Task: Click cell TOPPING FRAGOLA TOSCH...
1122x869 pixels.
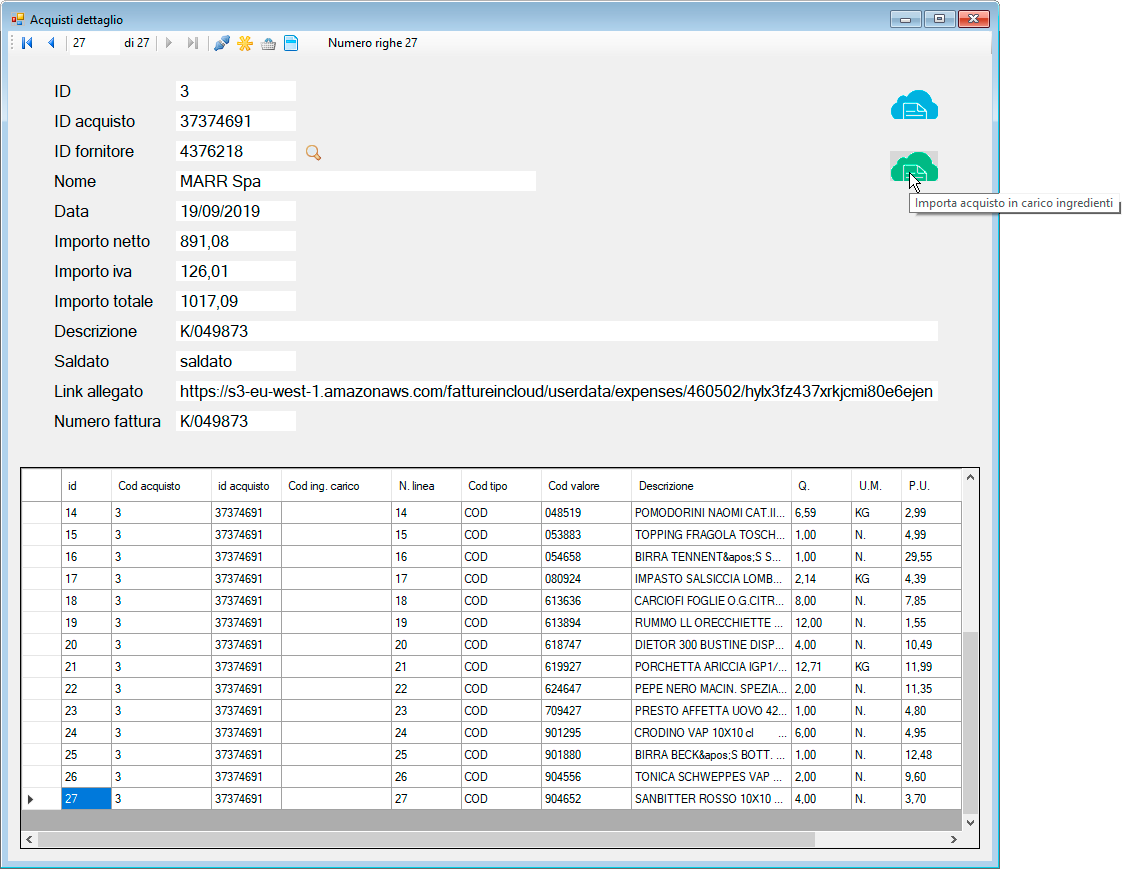Action: 711,535
